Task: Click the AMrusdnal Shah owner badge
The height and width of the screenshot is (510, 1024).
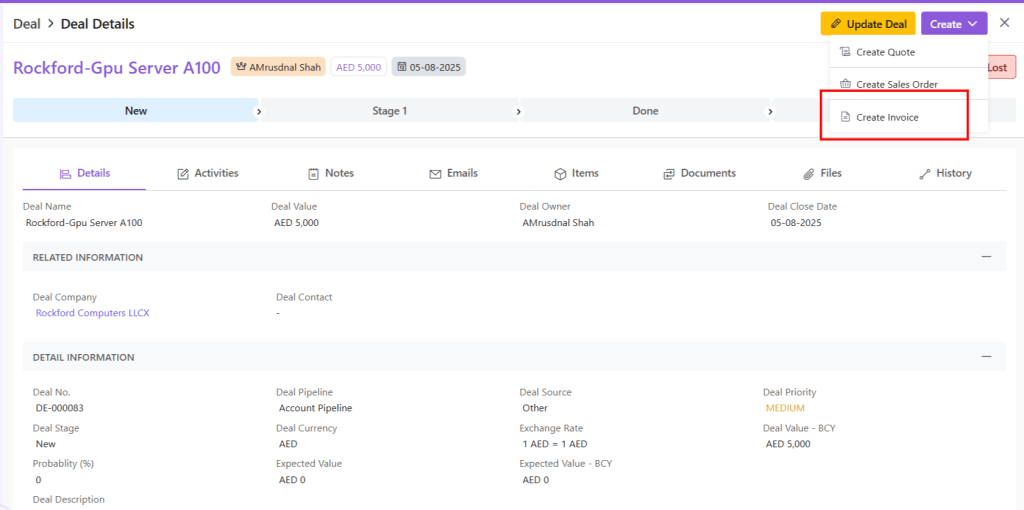Action: click(x=278, y=67)
